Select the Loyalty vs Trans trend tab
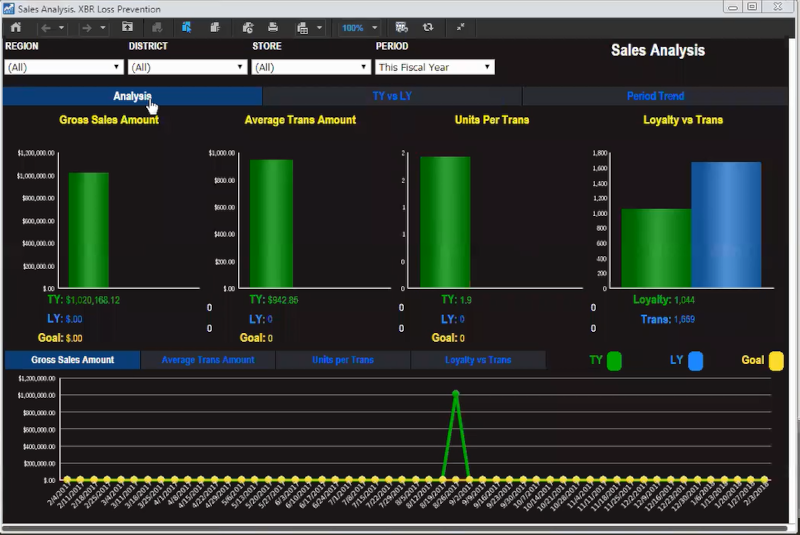Screen dimensions: 800x535 pos(478,360)
